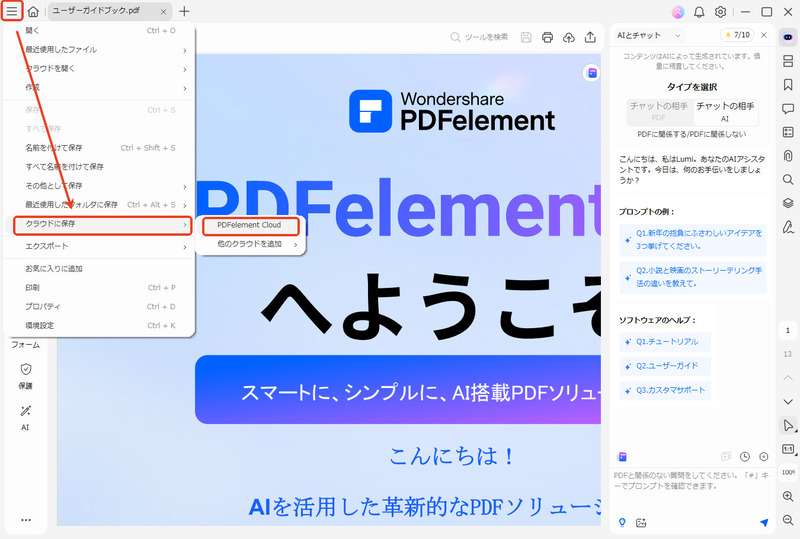Screen dimensions: 800x539
Task: Open クラウドに保存 submenu
Action: pos(102,225)
